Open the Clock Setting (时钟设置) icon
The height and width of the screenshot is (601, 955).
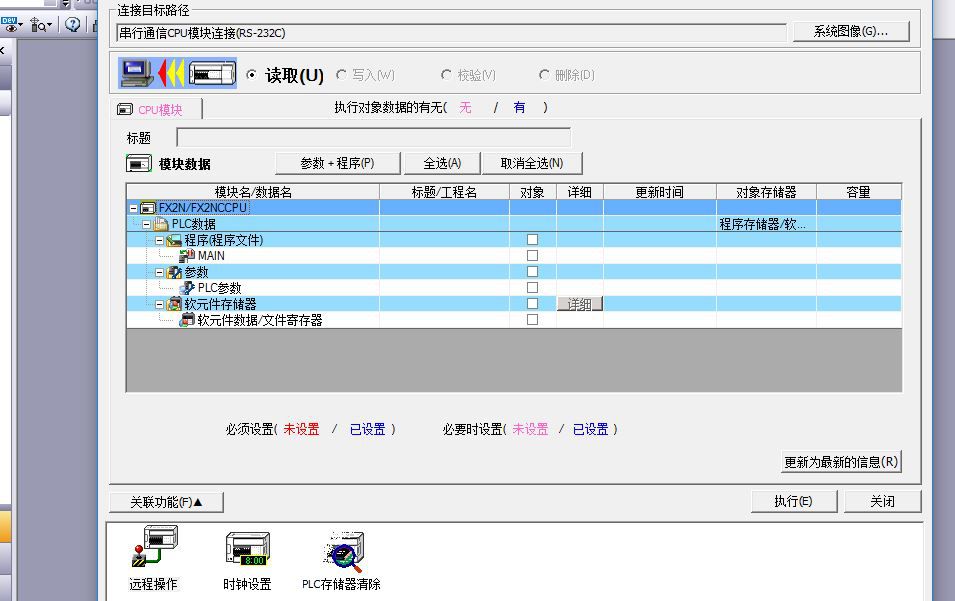pyautogui.click(x=247, y=549)
